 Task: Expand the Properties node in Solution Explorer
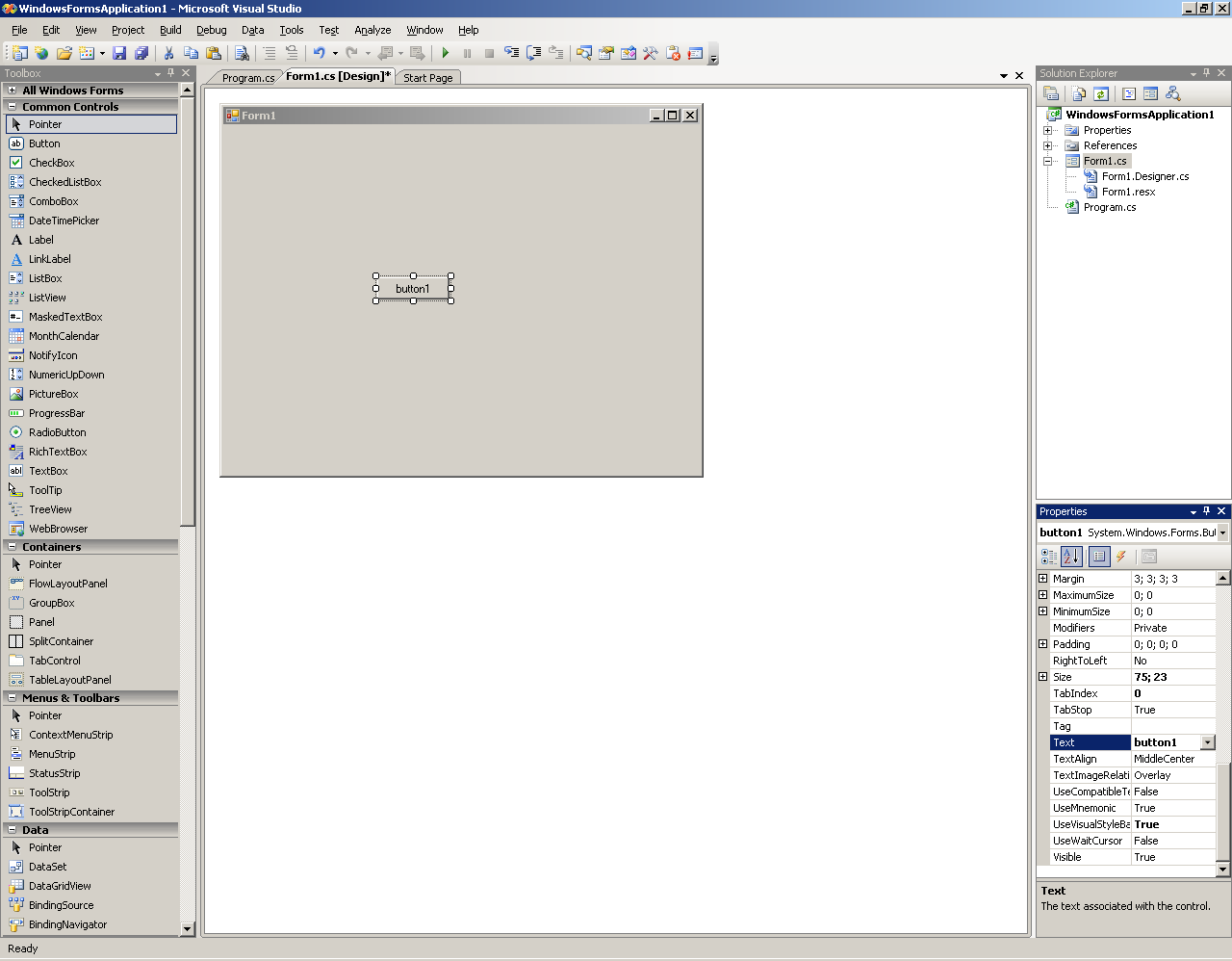(1048, 130)
